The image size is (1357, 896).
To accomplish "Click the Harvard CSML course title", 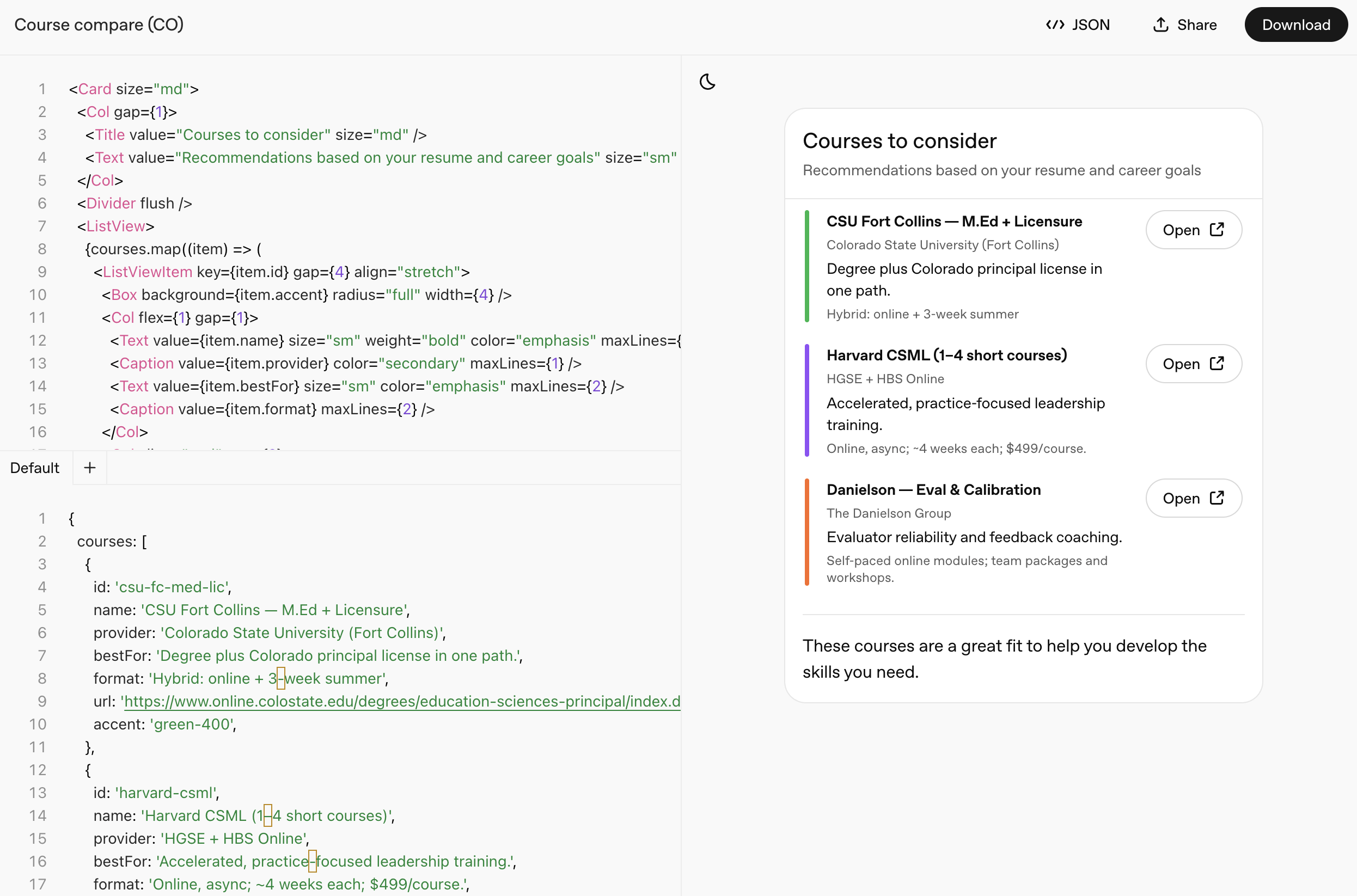I will click(x=946, y=355).
